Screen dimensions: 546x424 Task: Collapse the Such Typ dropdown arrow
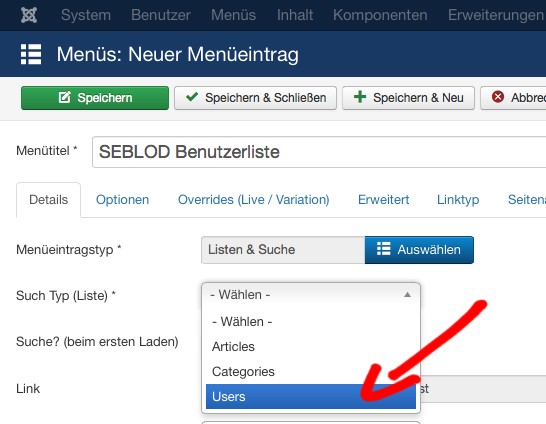tap(407, 295)
